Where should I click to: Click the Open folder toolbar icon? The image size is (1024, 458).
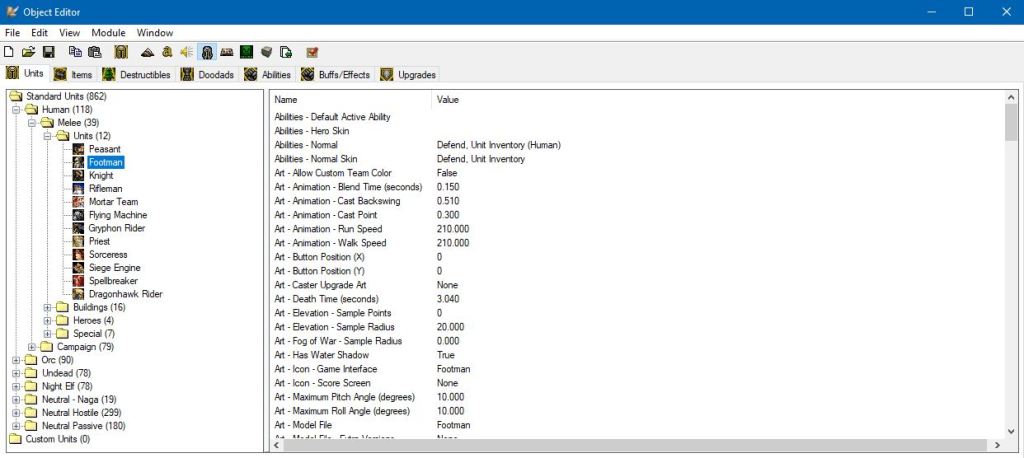coord(29,52)
